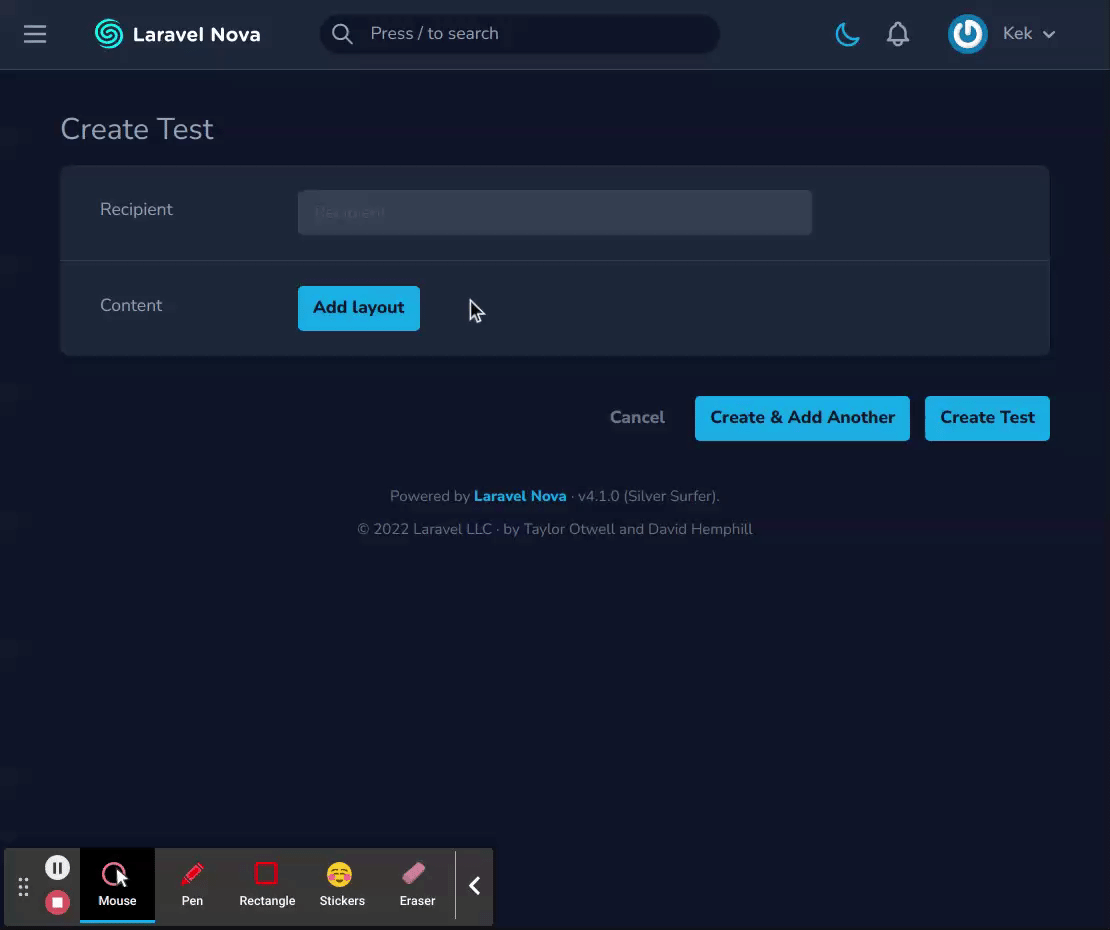Switch to the Mouse tool

point(117,885)
